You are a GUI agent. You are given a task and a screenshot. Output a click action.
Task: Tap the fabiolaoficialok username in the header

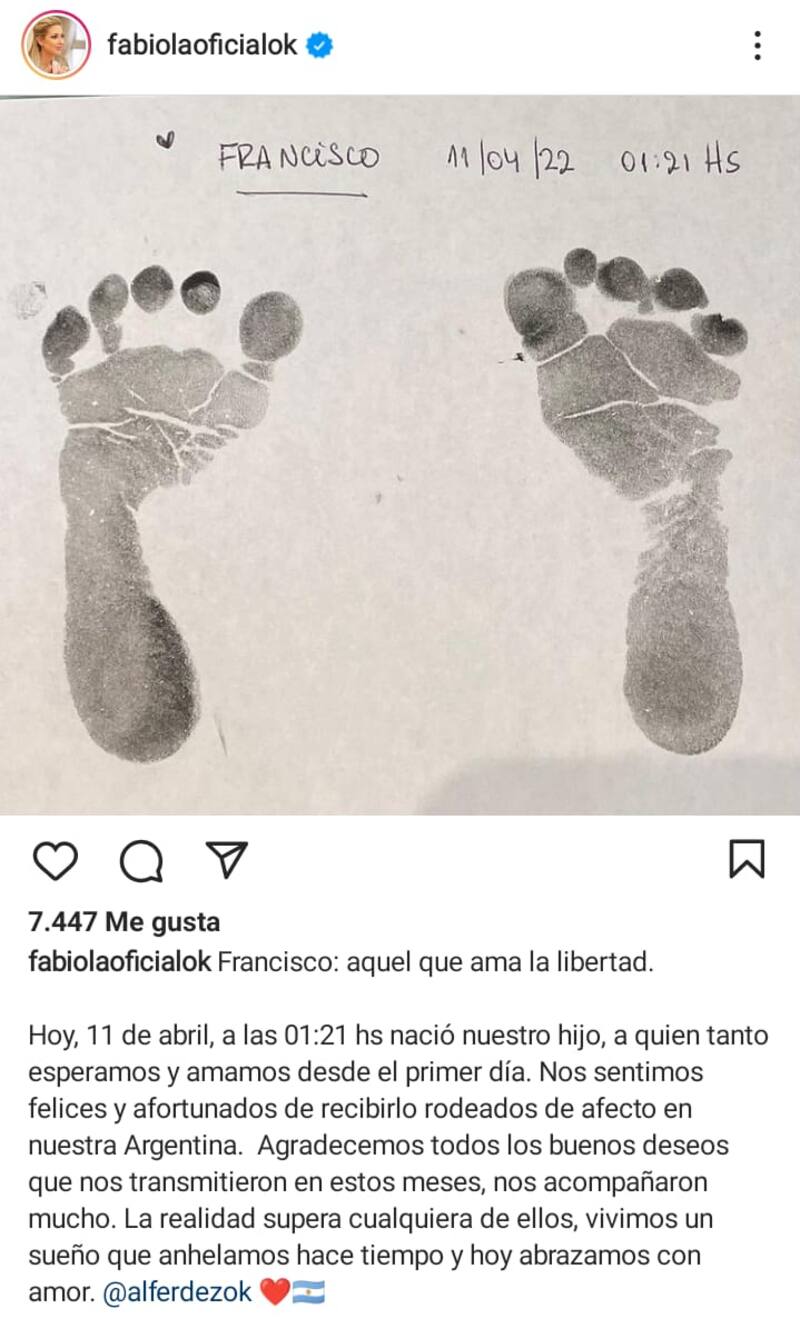(202, 45)
